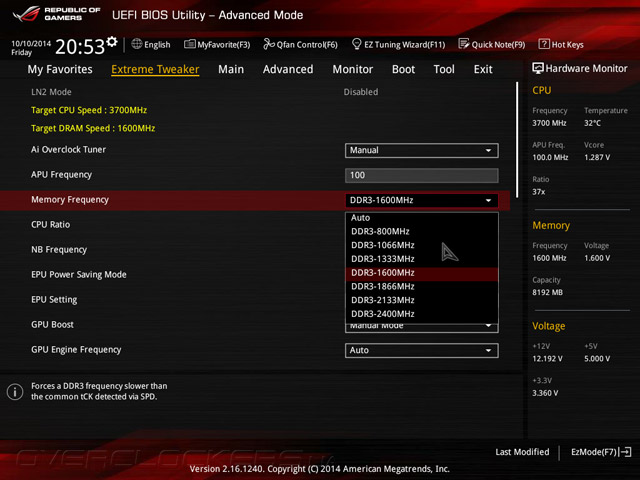Click the 8192 MB capacity value
The height and width of the screenshot is (480, 640).
(547, 293)
